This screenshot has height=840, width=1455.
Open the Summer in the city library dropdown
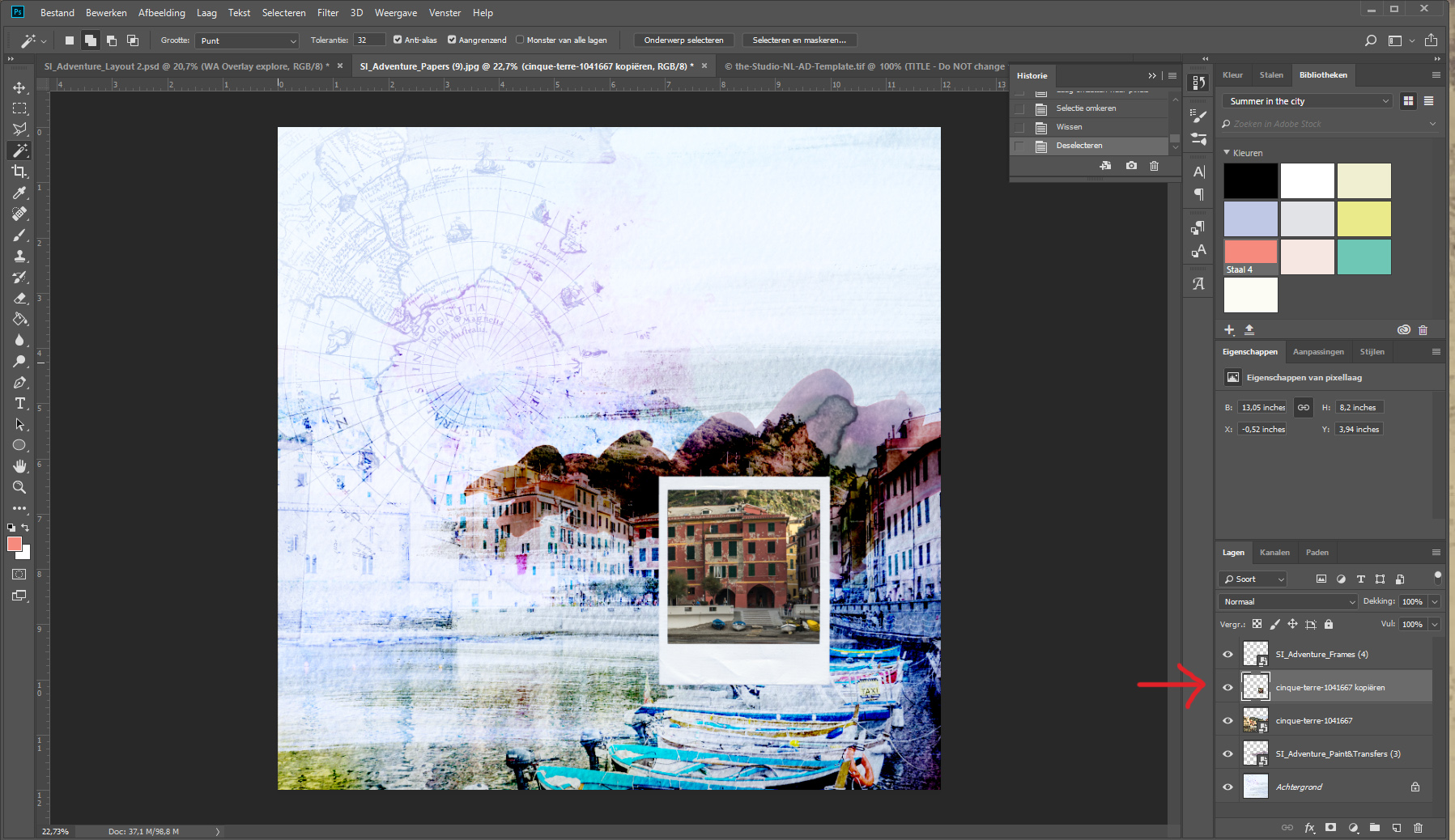pos(1306,101)
